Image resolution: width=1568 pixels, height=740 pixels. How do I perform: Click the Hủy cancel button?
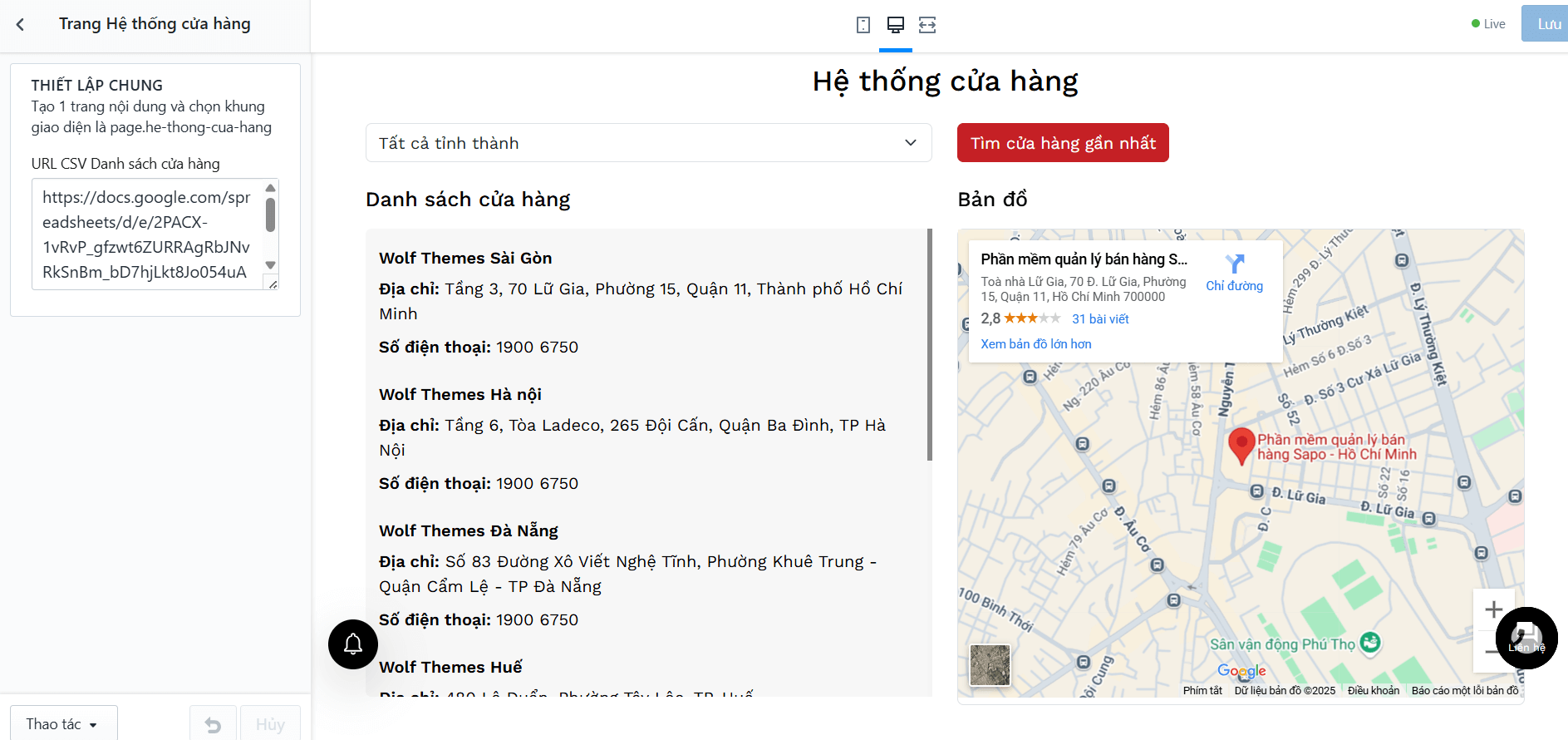pyautogui.click(x=270, y=724)
